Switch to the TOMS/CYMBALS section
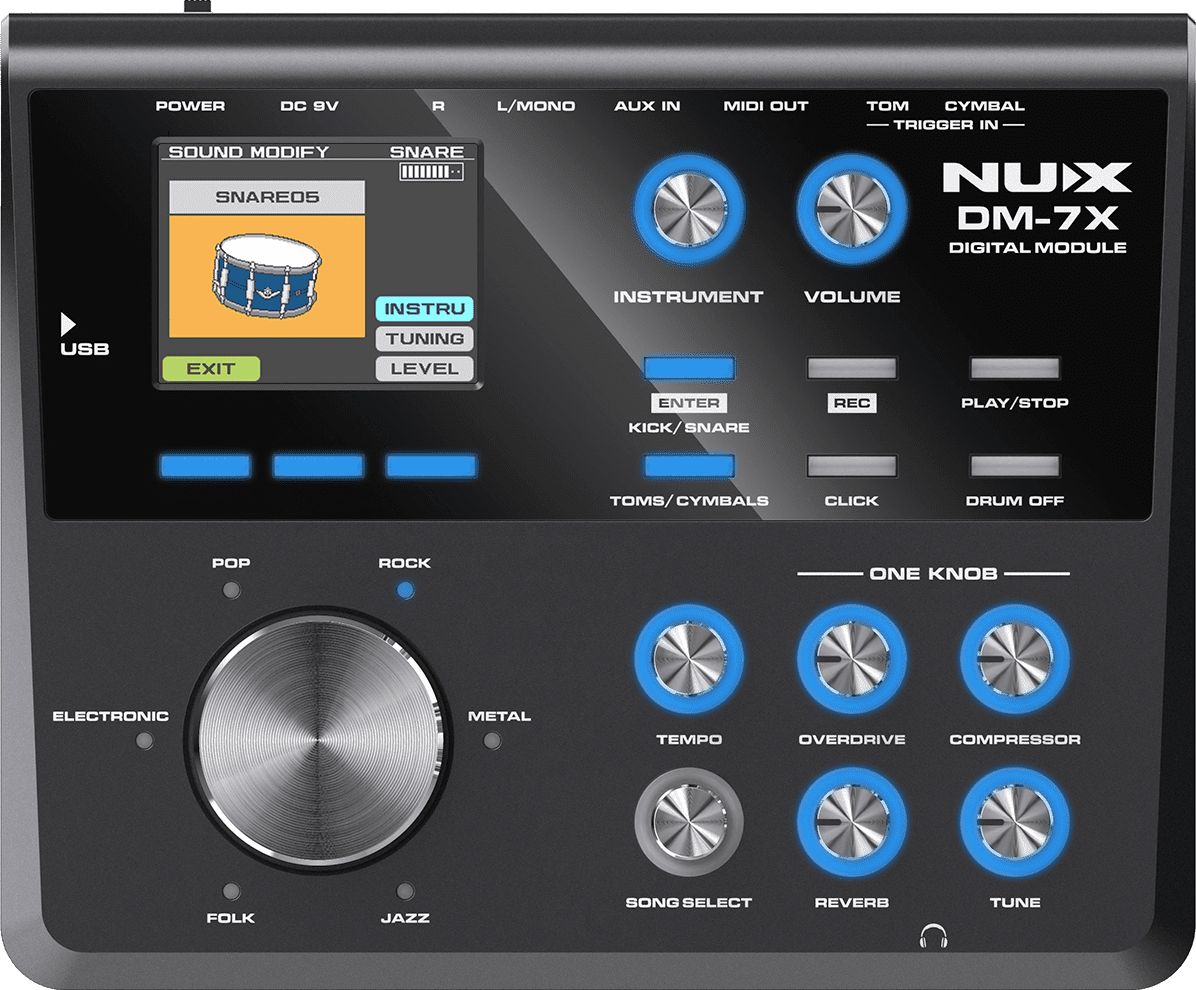This screenshot has width=1196, height=990. pyautogui.click(x=689, y=464)
